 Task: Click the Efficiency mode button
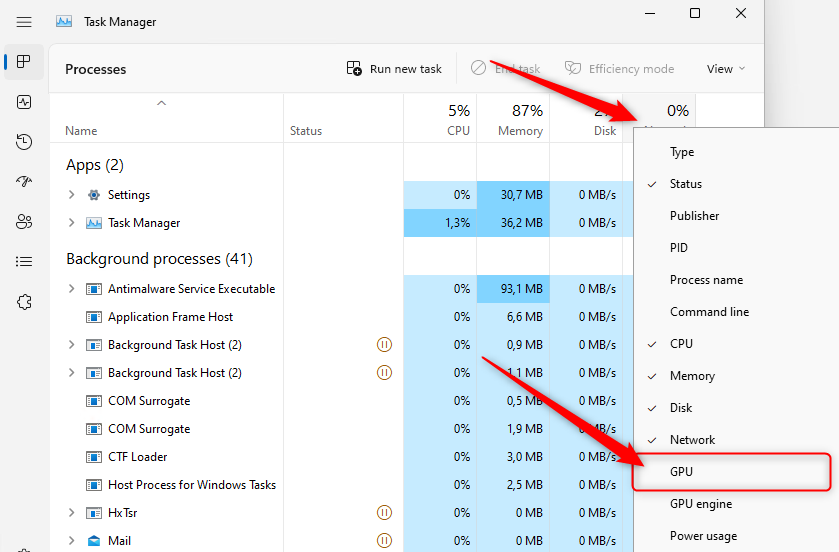[x=619, y=69]
